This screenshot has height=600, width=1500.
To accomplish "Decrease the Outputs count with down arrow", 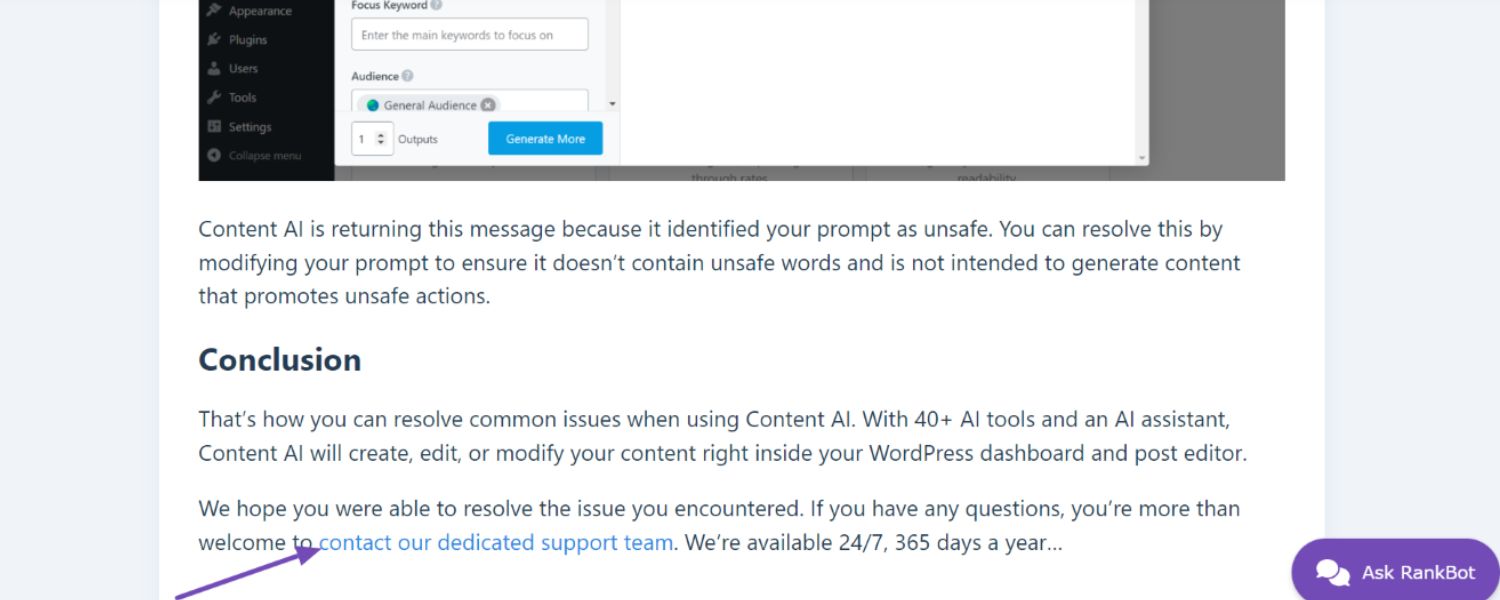I will click(381, 144).
